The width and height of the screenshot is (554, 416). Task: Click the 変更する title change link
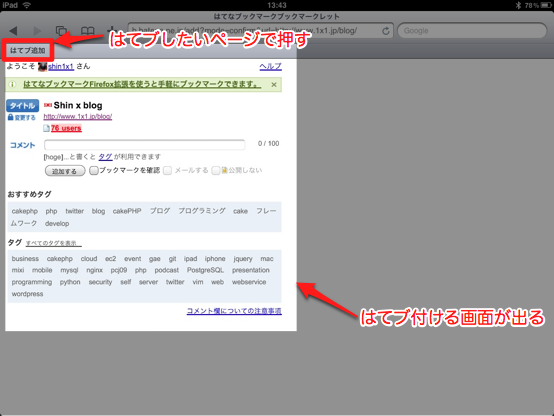tap(22, 118)
